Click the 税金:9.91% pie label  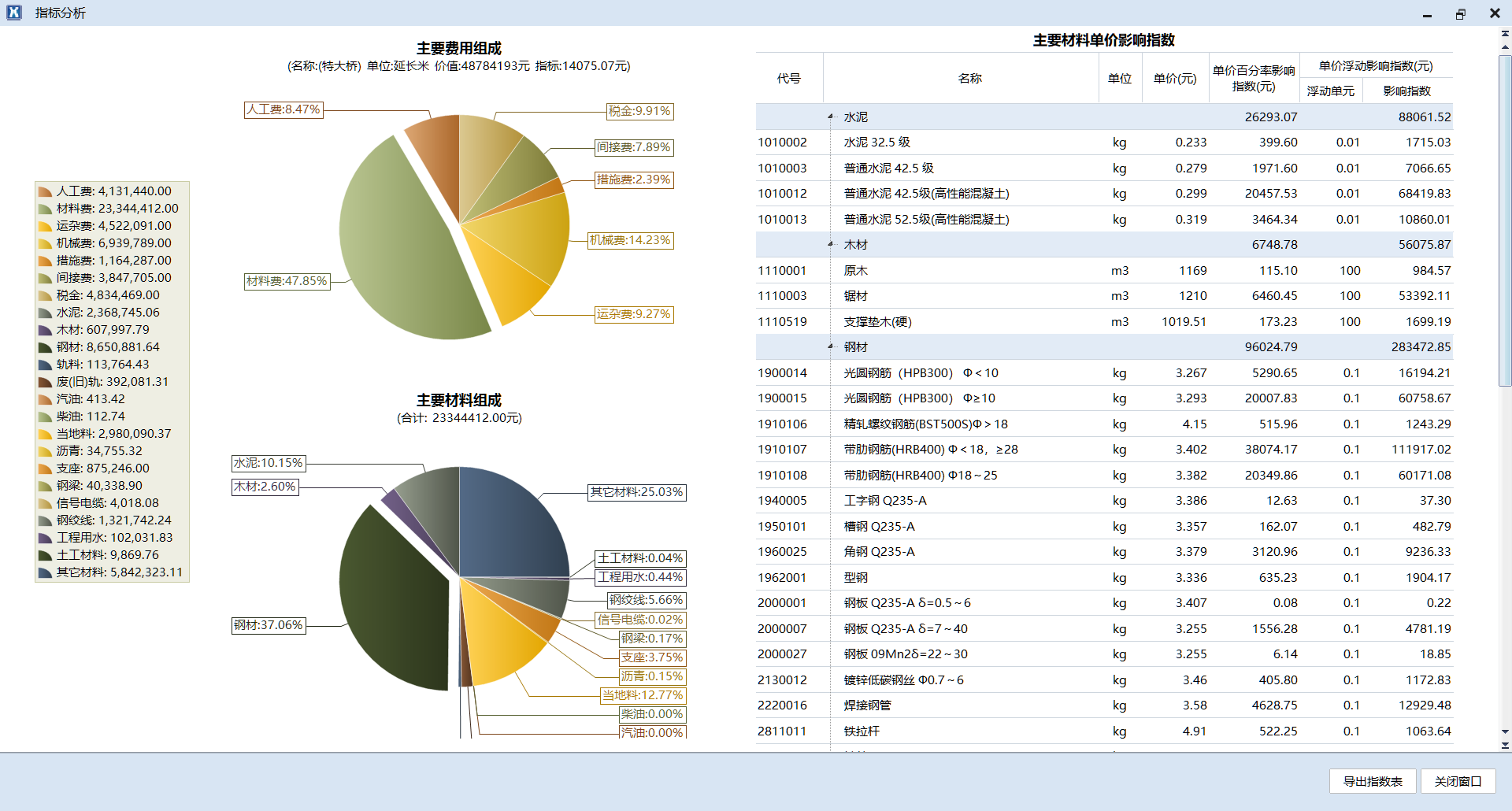tap(639, 111)
